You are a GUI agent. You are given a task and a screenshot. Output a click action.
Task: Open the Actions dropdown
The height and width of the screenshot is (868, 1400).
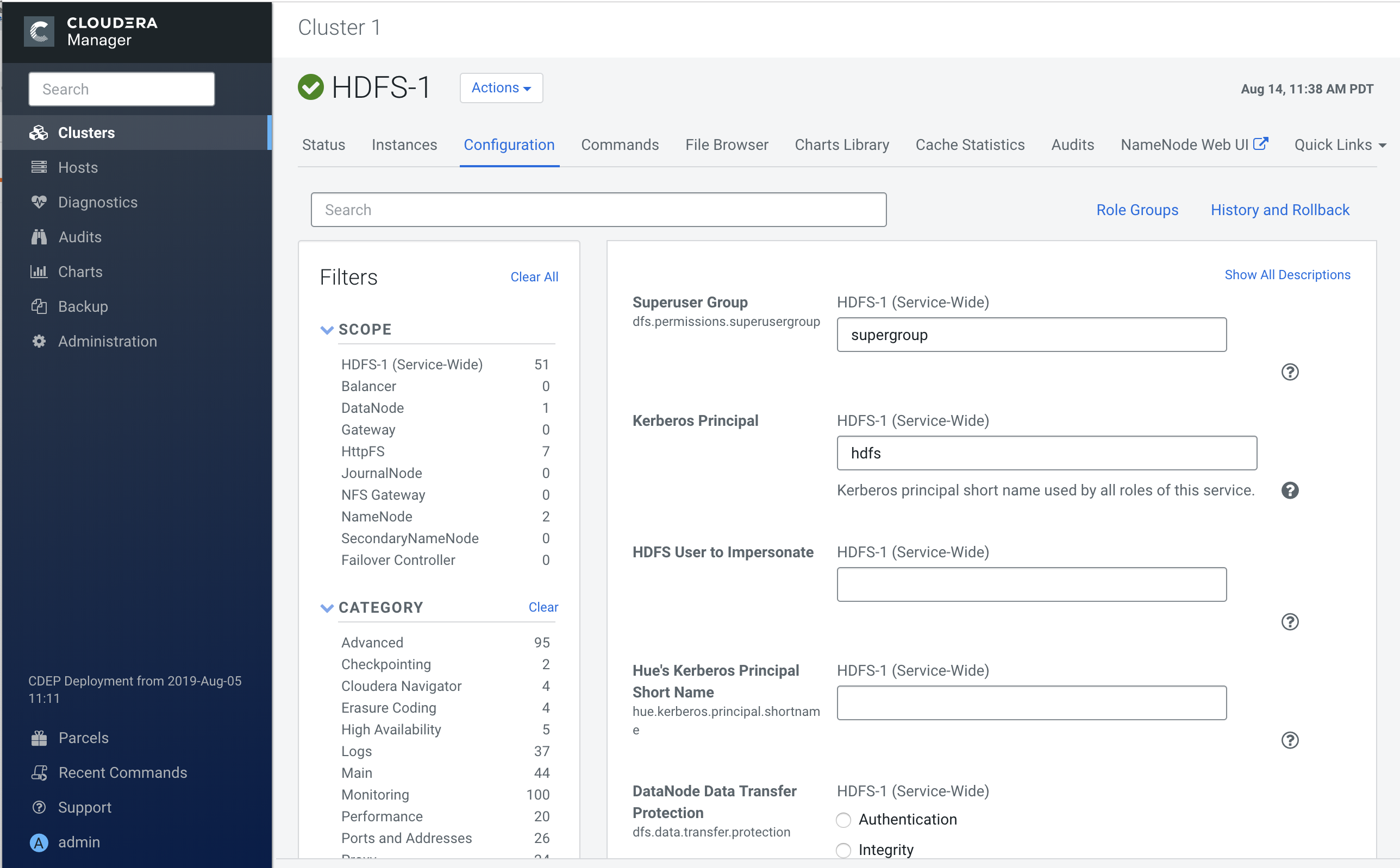click(x=501, y=88)
